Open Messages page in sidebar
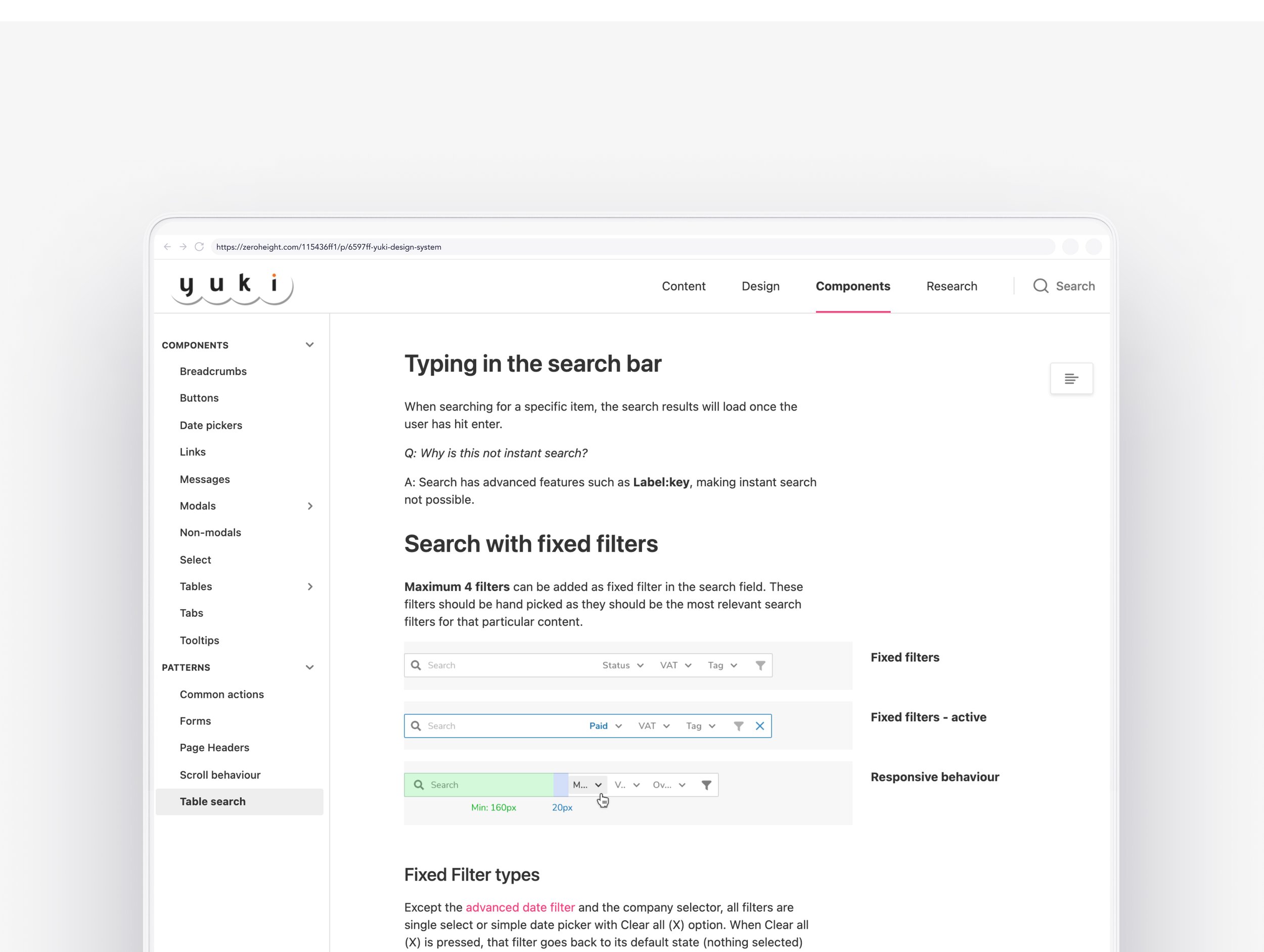This screenshot has width=1264, height=952. pyautogui.click(x=205, y=479)
